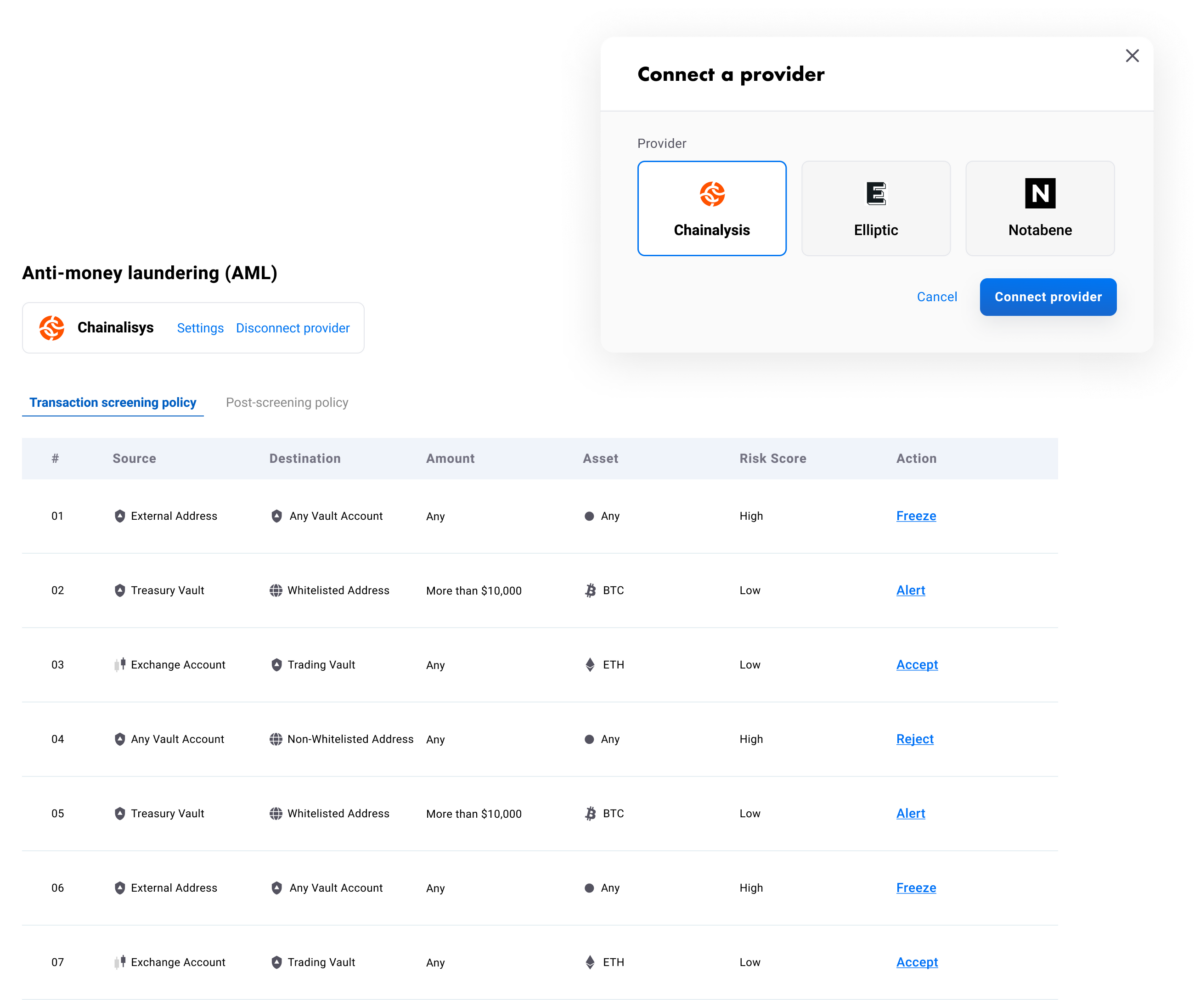This screenshot has width=1200, height=1000.
Task: Click Treasury Vault icon in row 05
Action: pos(120,813)
